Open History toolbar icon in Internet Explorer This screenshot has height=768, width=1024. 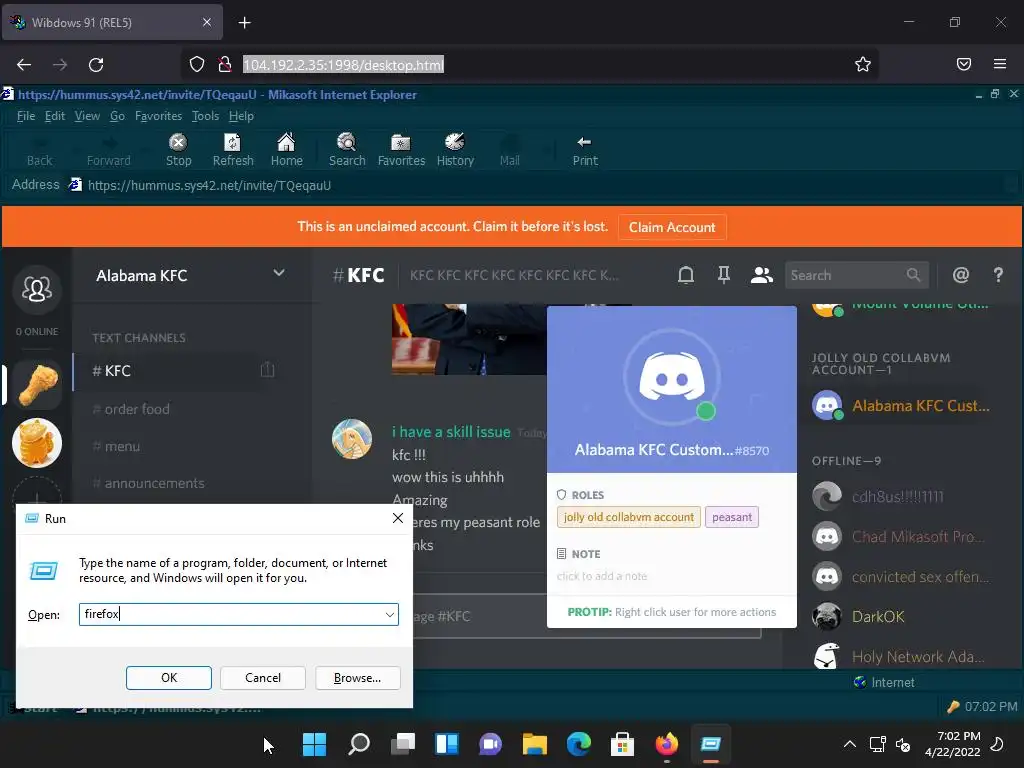pos(455,150)
